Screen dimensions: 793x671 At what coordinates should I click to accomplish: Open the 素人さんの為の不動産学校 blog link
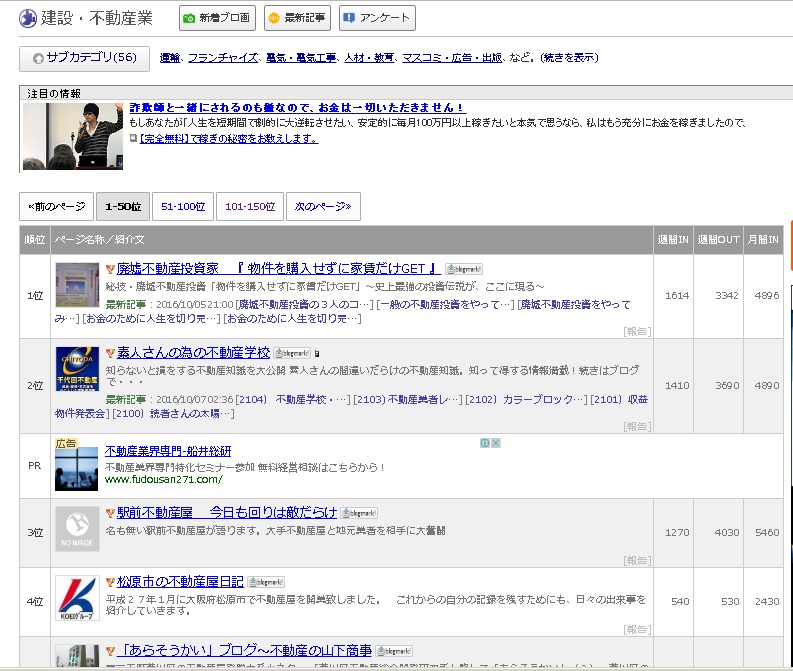point(194,353)
